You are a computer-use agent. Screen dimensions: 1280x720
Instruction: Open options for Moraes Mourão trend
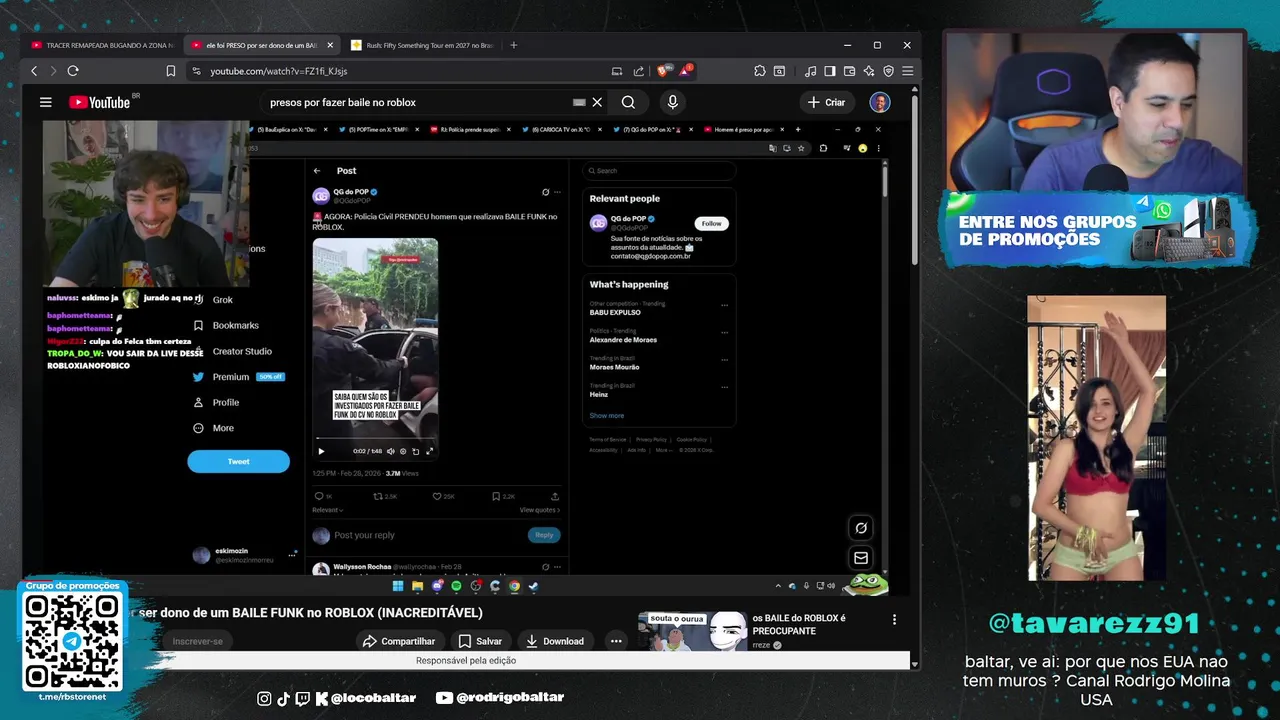tap(724, 359)
